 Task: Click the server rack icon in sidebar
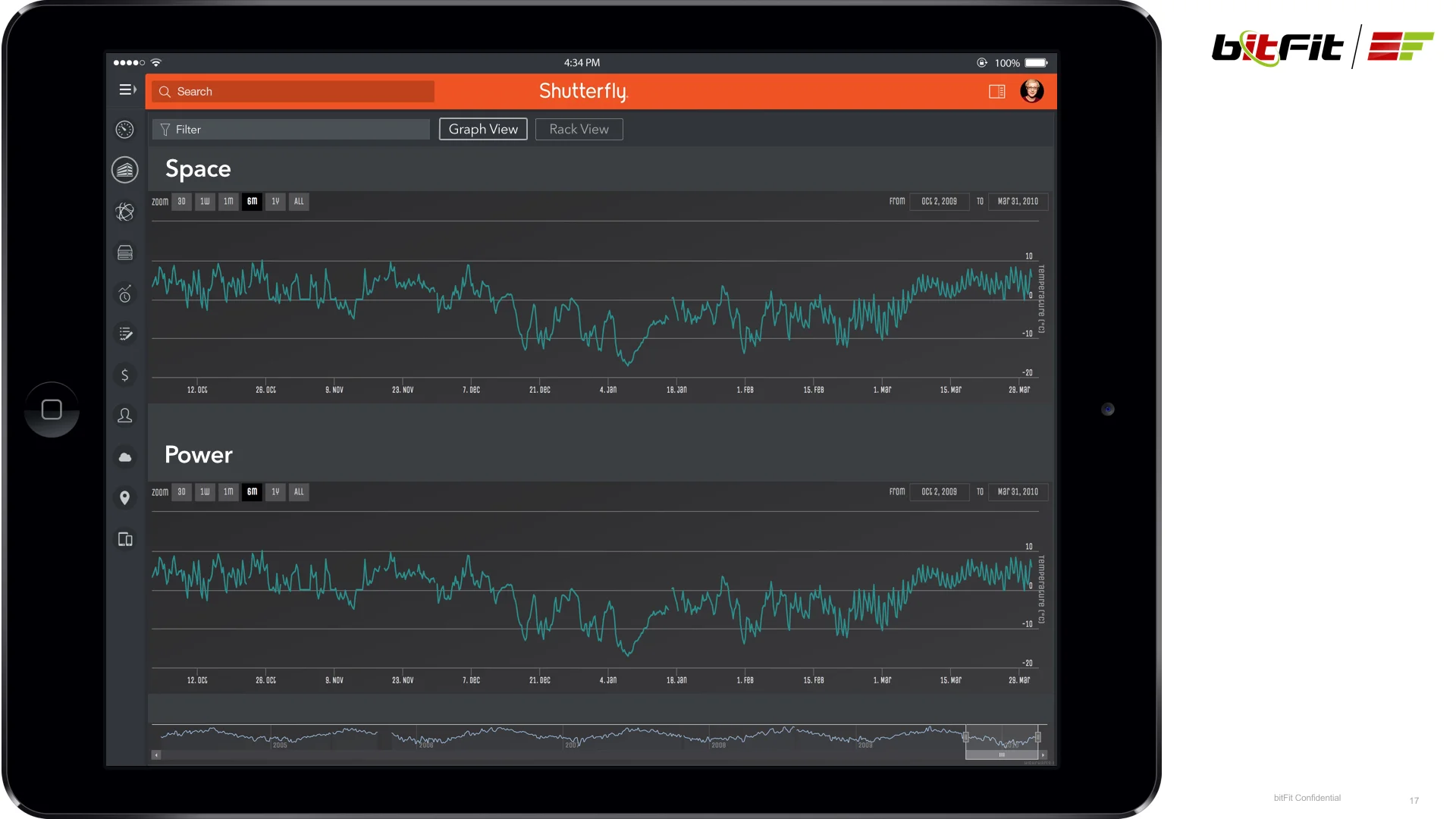tap(124, 253)
